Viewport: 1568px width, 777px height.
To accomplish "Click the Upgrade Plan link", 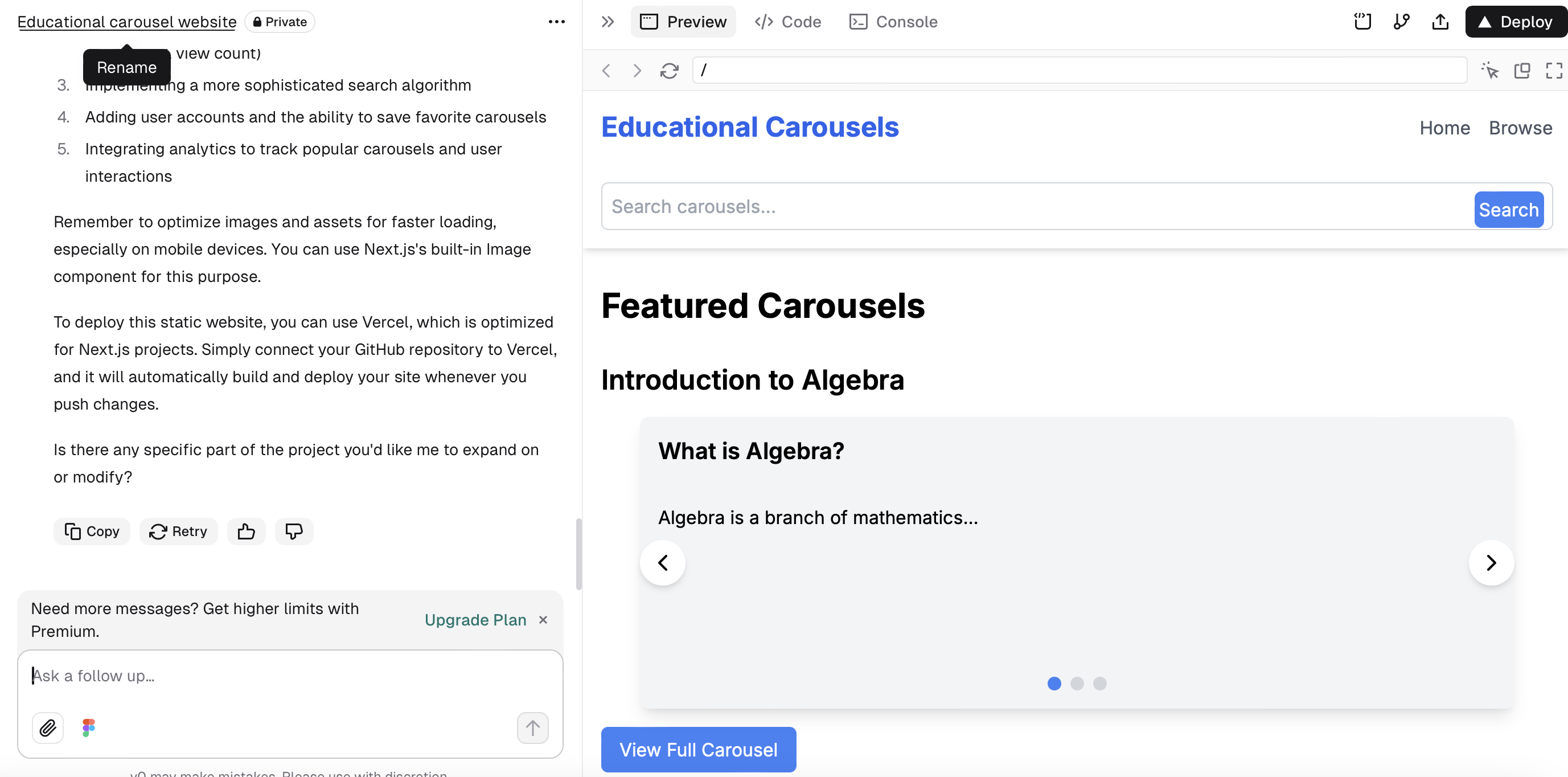I will tap(475, 620).
